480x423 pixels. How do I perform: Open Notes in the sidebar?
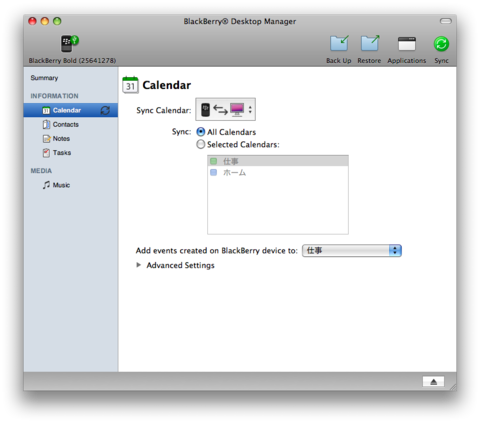pyautogui.click(x=61, y=138)
